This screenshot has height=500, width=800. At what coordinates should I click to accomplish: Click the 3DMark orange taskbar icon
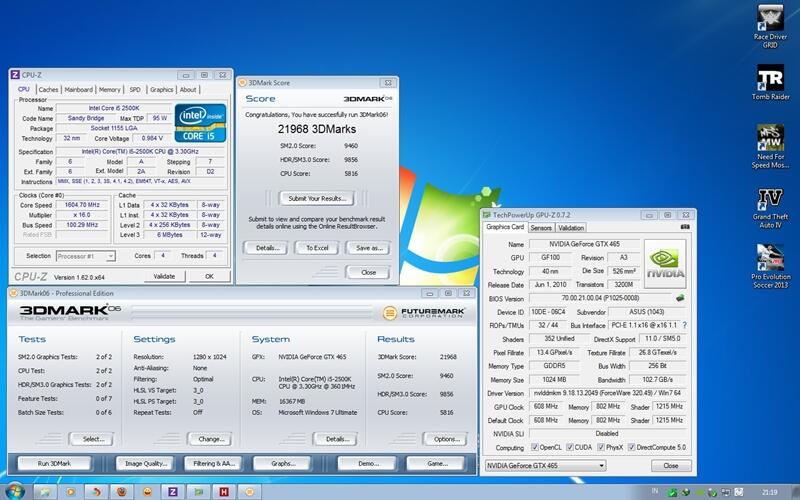[x=249, y=492]
